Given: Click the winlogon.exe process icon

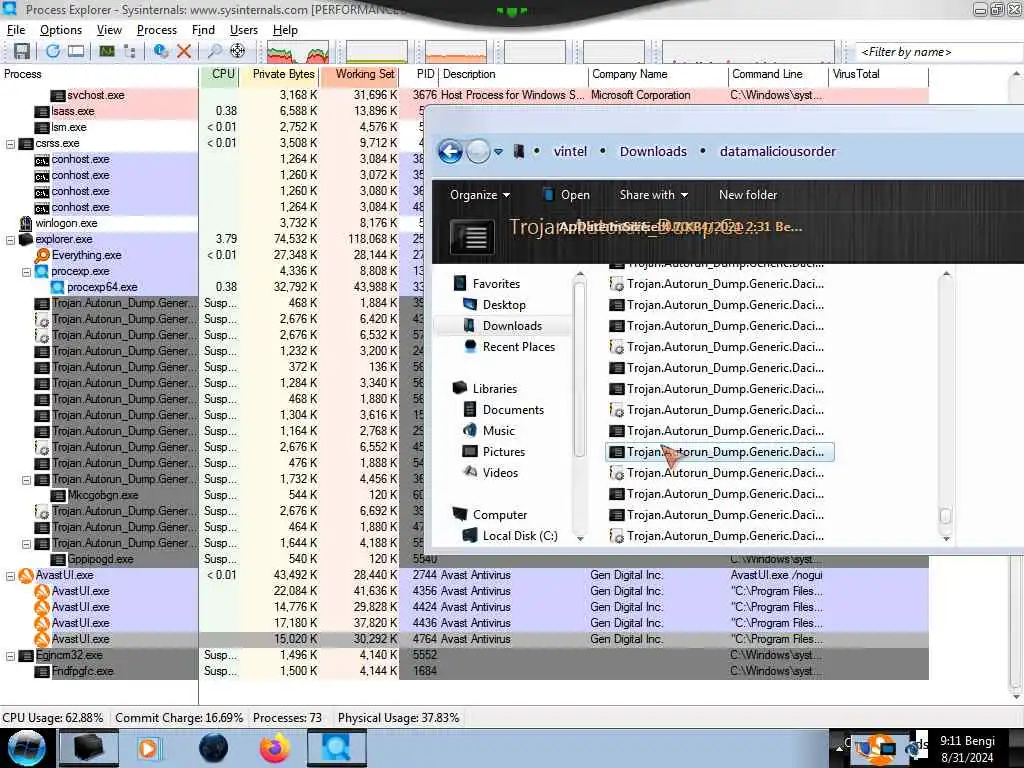Looking at the screenshot, I should click(25, 223).
